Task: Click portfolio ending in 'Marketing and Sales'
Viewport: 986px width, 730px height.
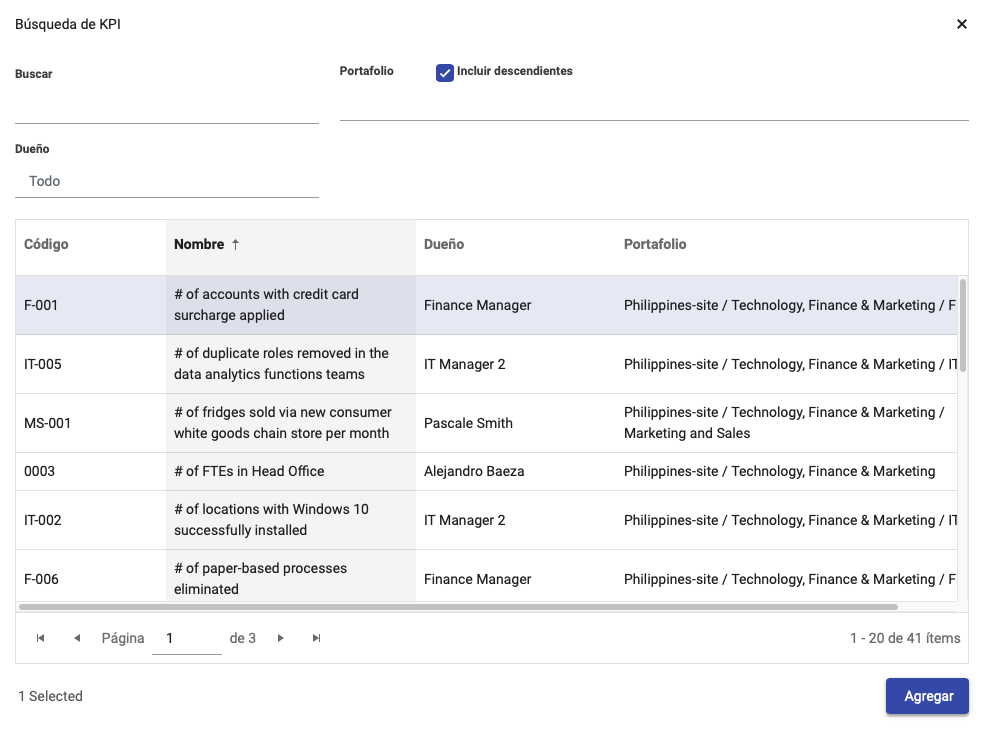Action: (784, 423)
